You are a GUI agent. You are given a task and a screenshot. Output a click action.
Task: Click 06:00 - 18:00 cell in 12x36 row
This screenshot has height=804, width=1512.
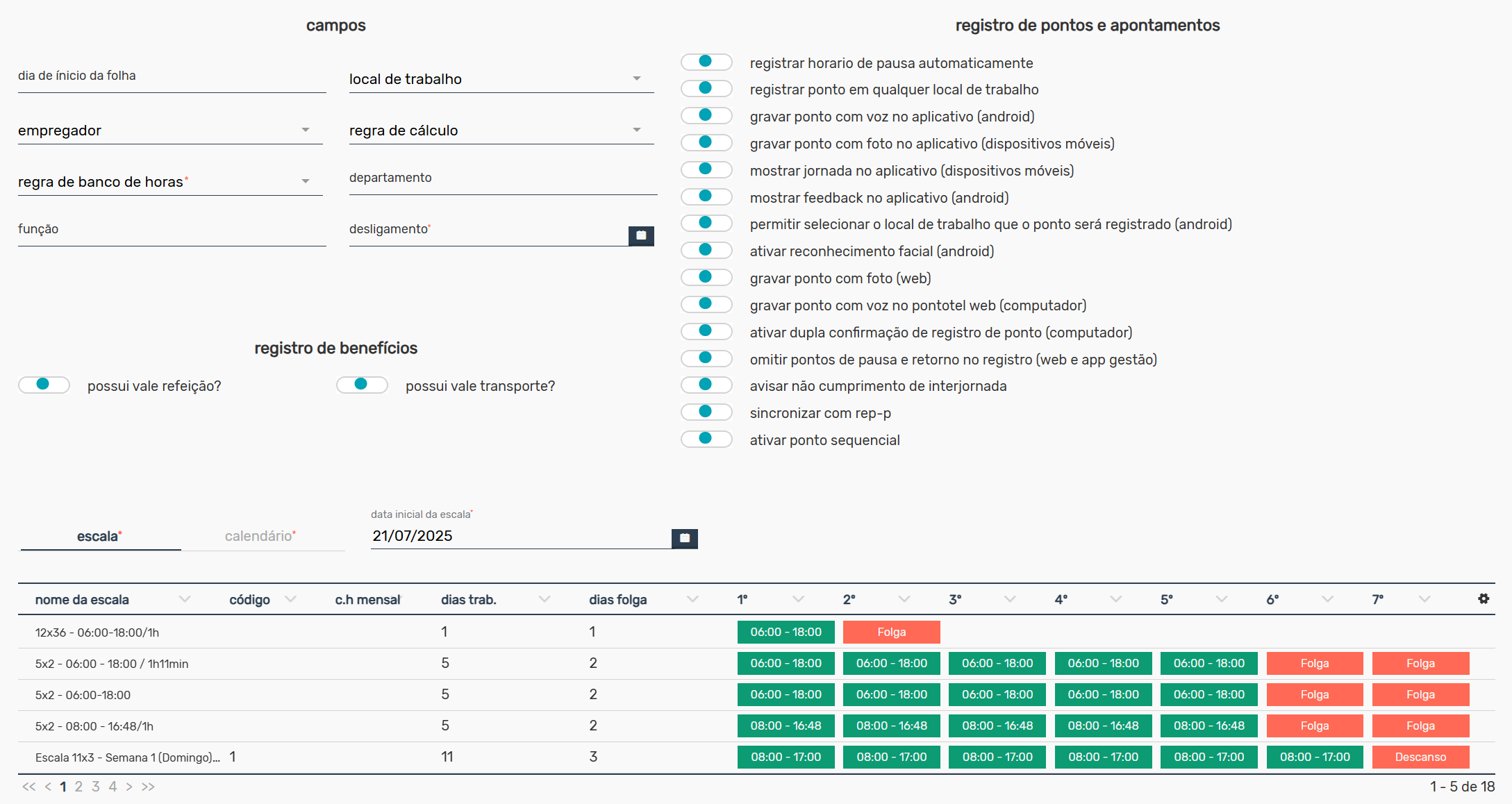[786, 633]
